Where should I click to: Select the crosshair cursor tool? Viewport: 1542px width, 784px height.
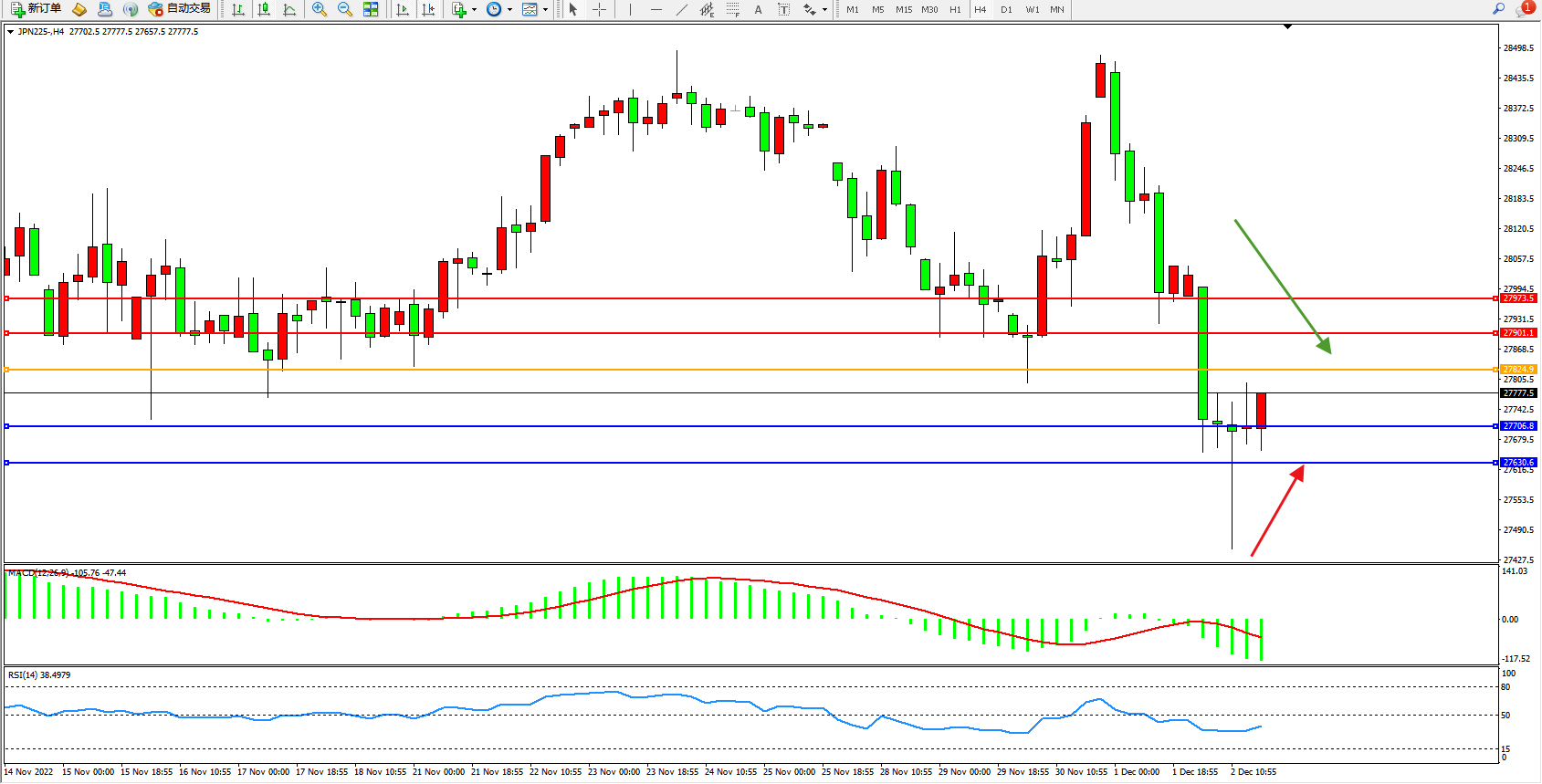600,9
